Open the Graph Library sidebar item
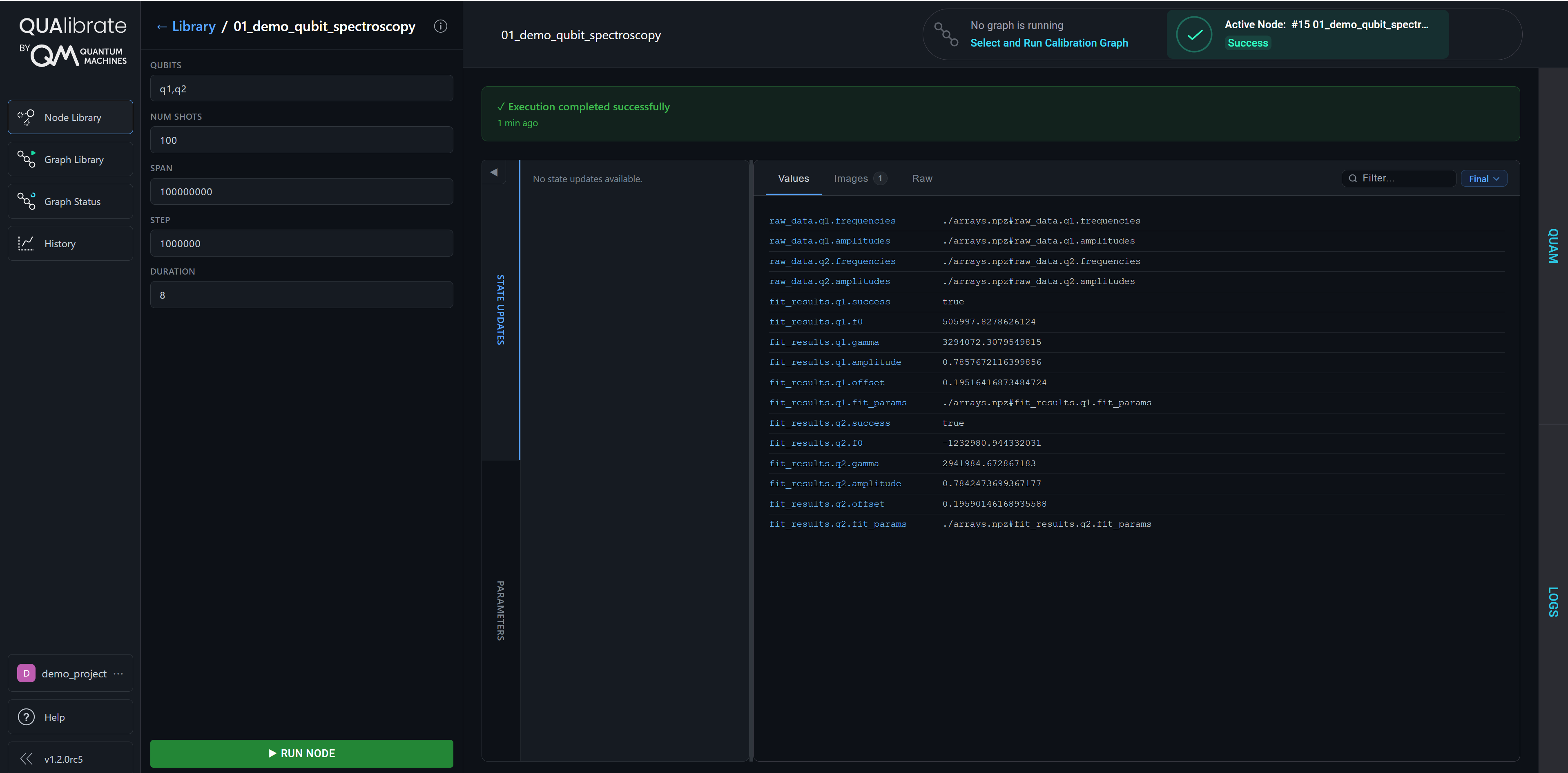Viewport: 1568px width, 773px height. click(x=71, y=159)
